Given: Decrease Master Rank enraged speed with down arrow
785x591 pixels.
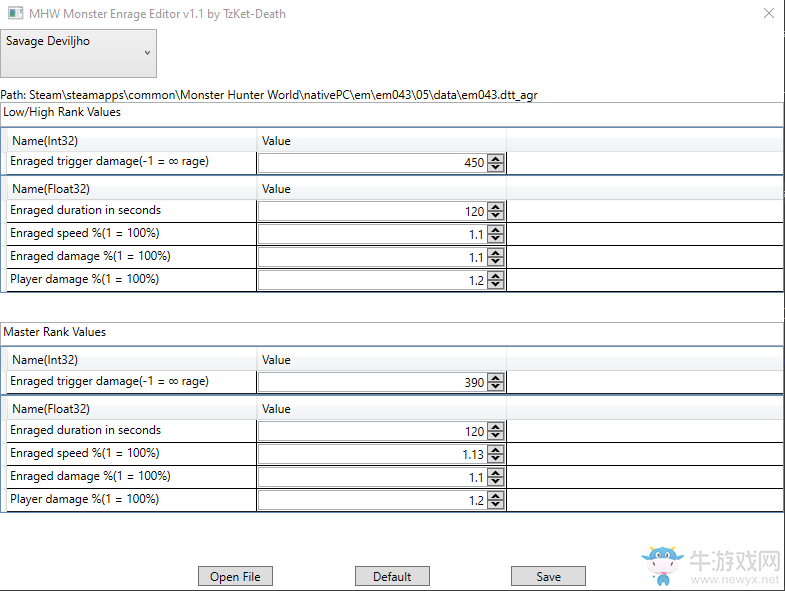Looking at the screenshot, I should [x=496, y=459].
